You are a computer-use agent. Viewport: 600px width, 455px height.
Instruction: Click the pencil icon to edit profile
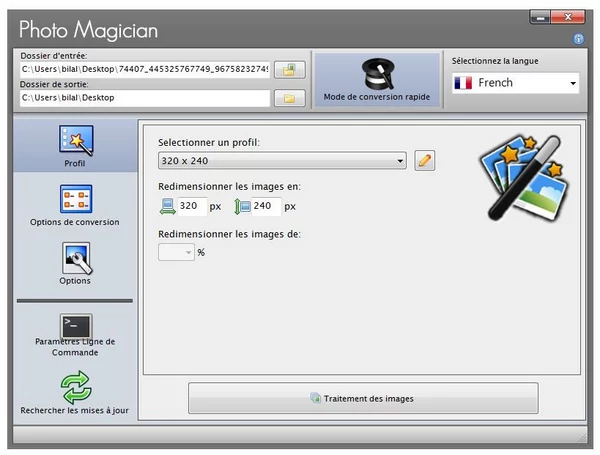tap(425, 161)
